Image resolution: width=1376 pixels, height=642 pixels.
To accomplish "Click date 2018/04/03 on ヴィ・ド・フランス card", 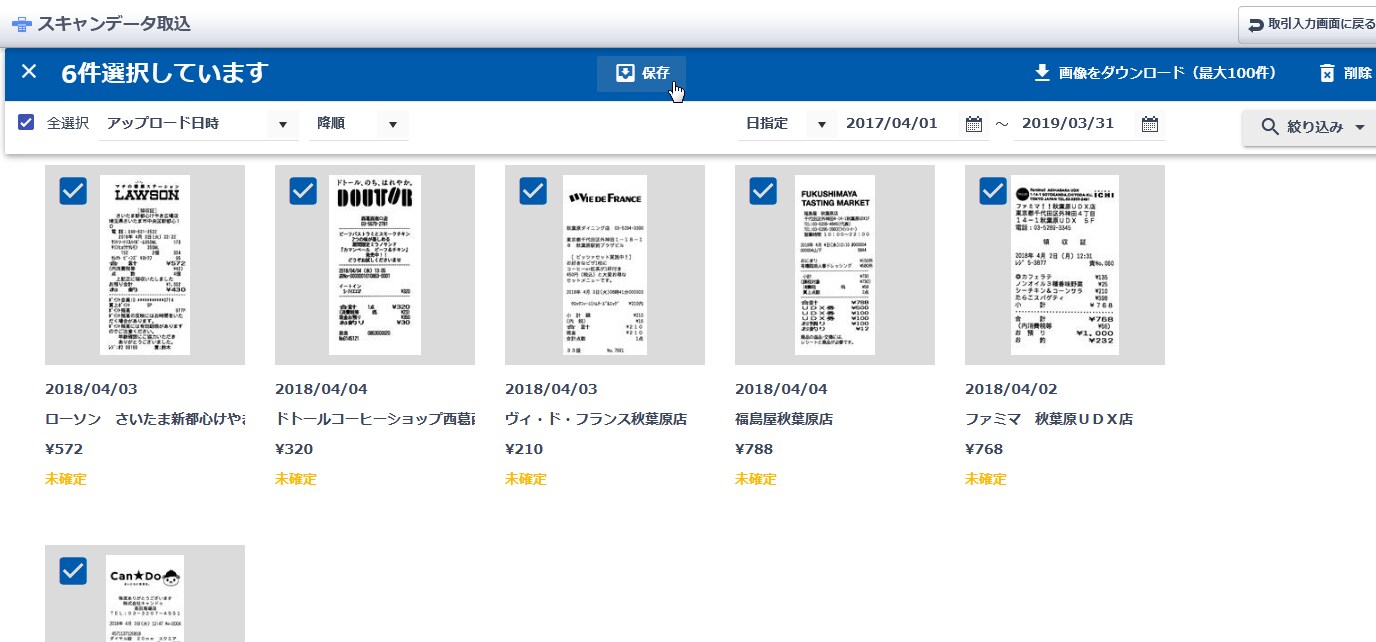I will pos(551,389).
